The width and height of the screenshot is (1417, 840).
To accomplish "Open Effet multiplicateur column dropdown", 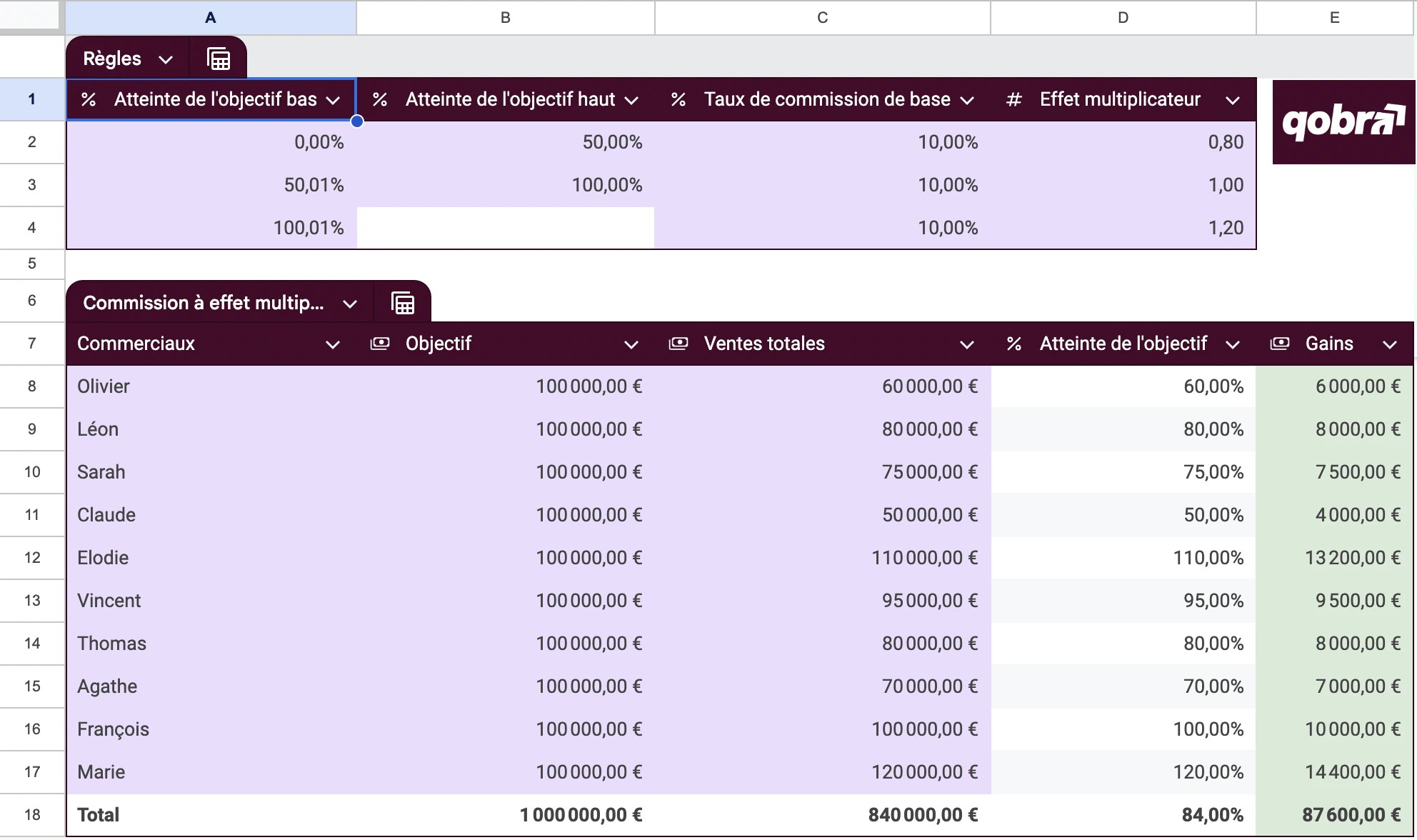I will (x=1233, y=100).
